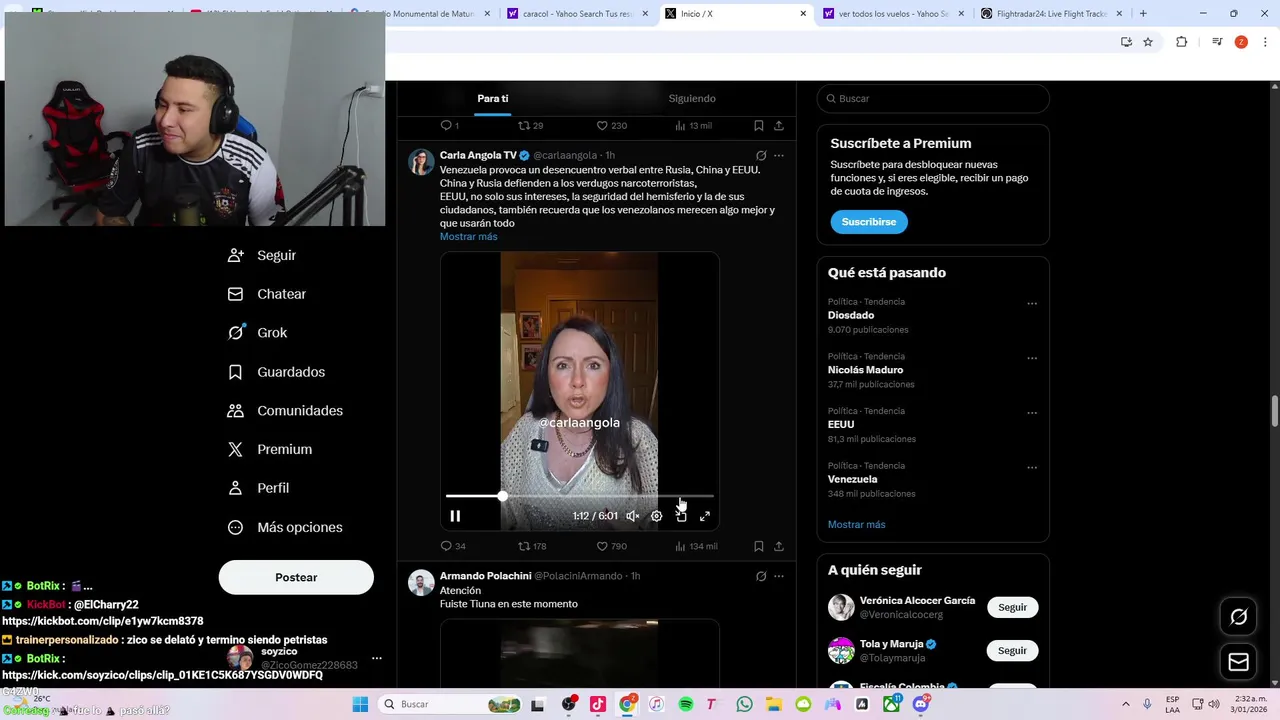Expand post text with Mostrar más

[x=468, y=237]
